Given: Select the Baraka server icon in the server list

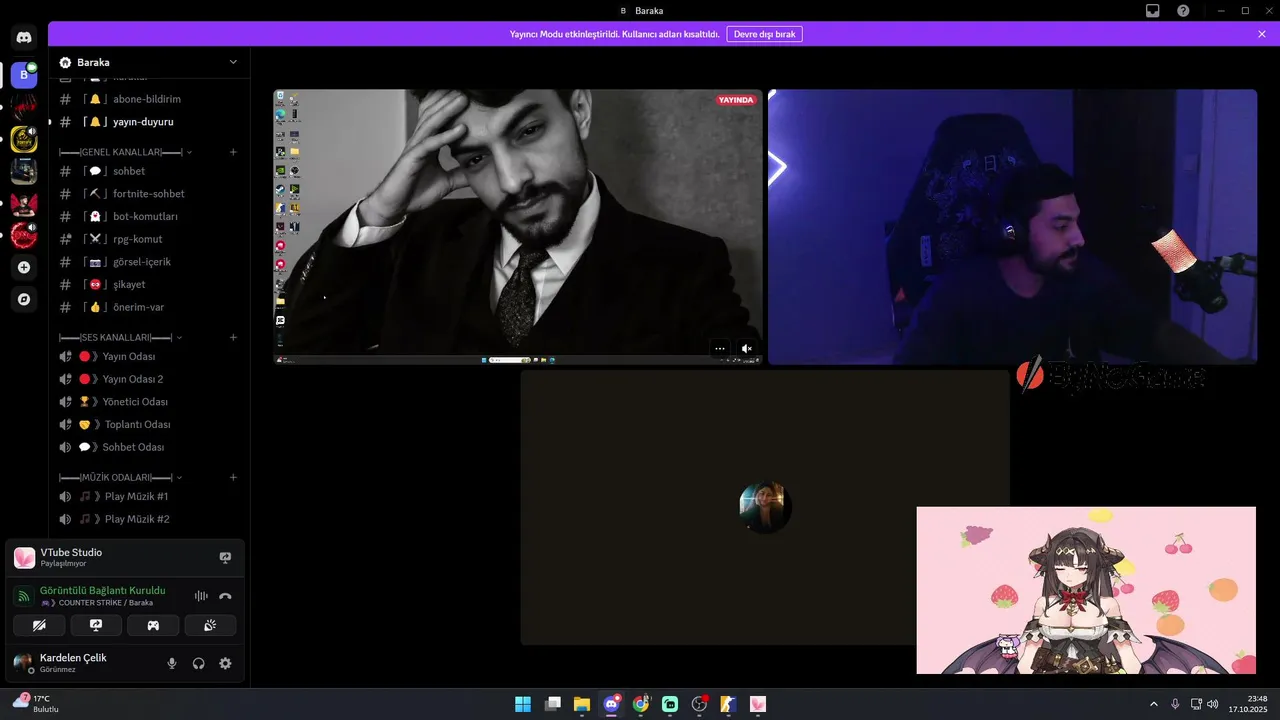Looking at the screenshot, I should pos(24,75).
